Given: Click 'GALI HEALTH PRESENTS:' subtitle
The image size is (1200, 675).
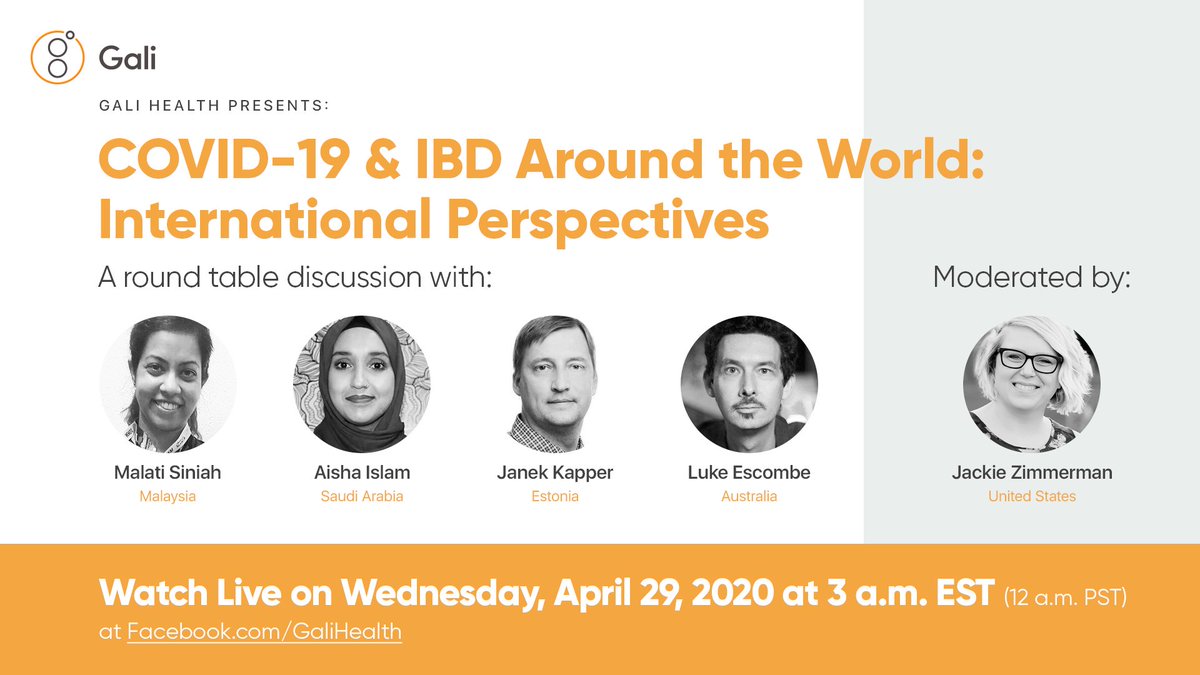Looking at the screenshot, I should (214, 104).
